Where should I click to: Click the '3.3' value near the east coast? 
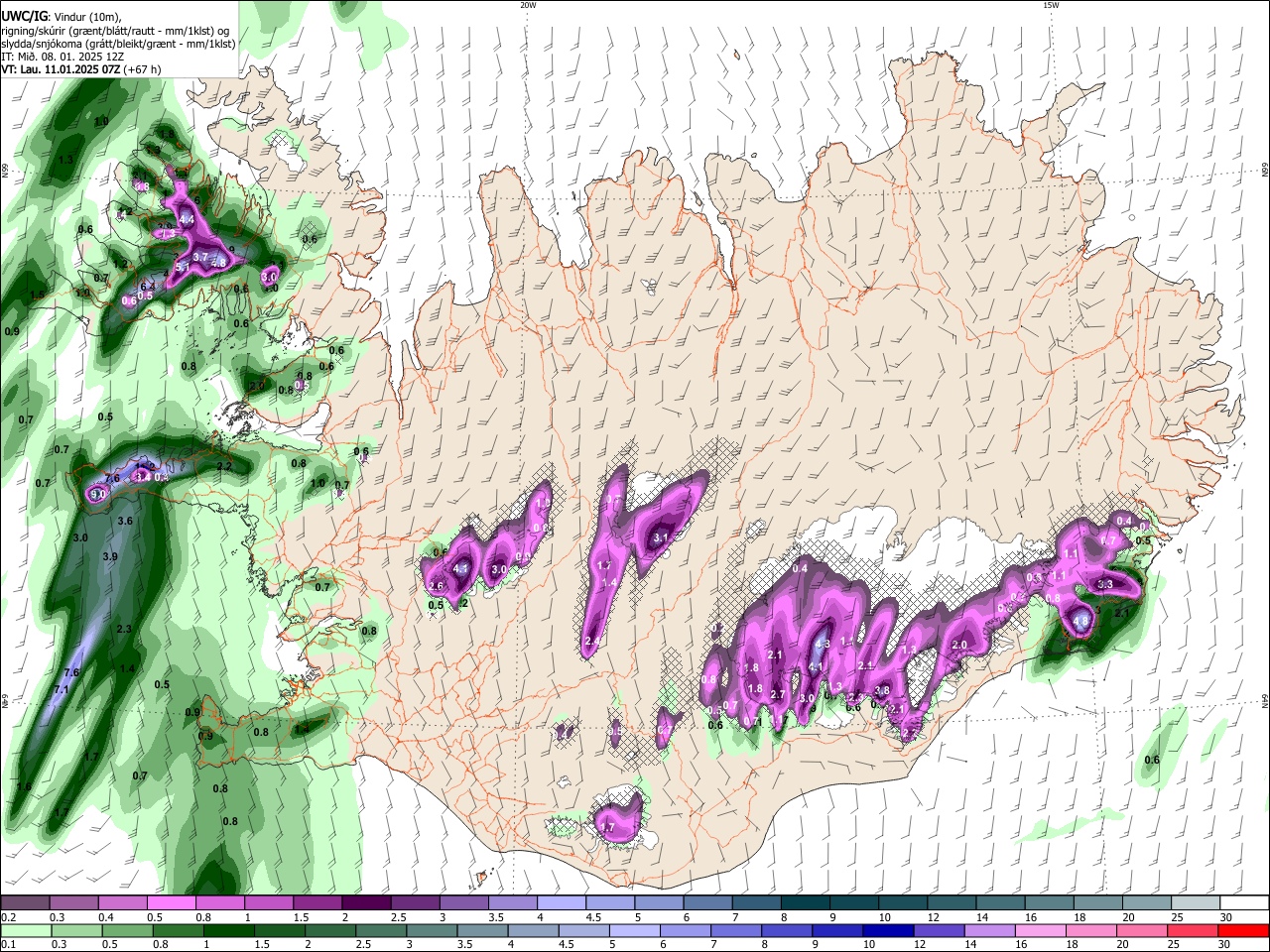1105,585
